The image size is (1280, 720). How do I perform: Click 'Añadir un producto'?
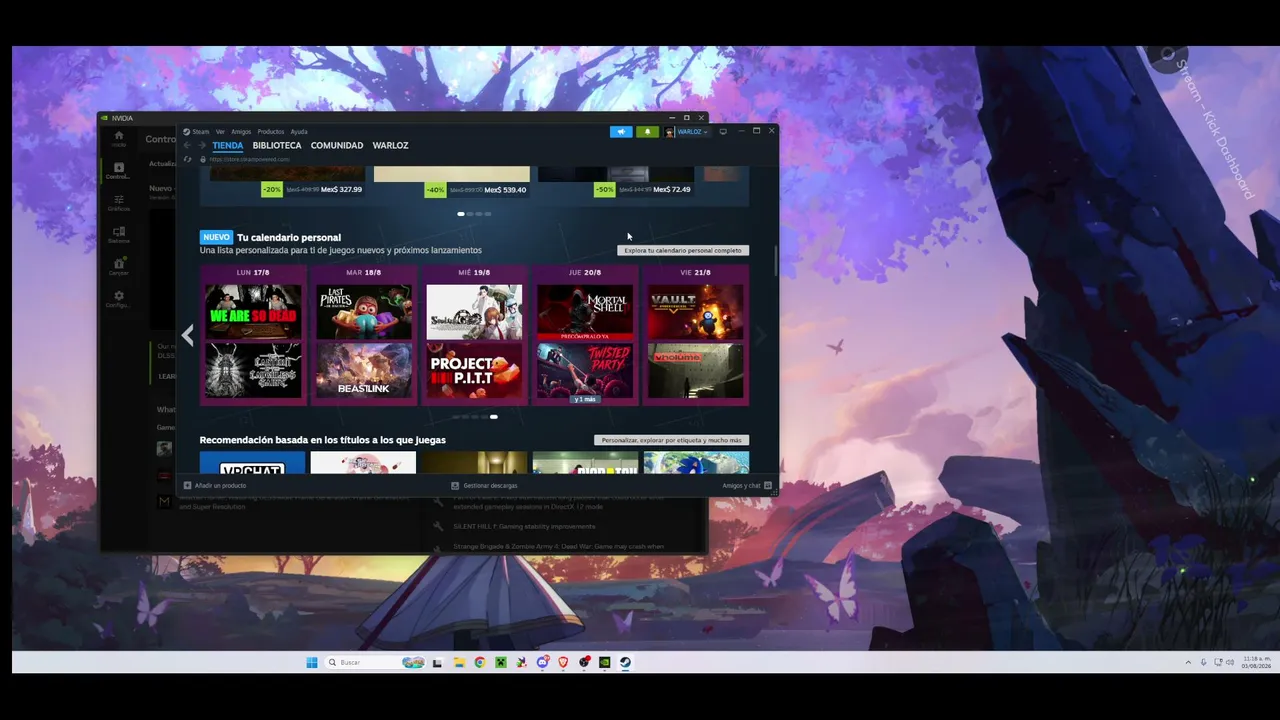215,486
